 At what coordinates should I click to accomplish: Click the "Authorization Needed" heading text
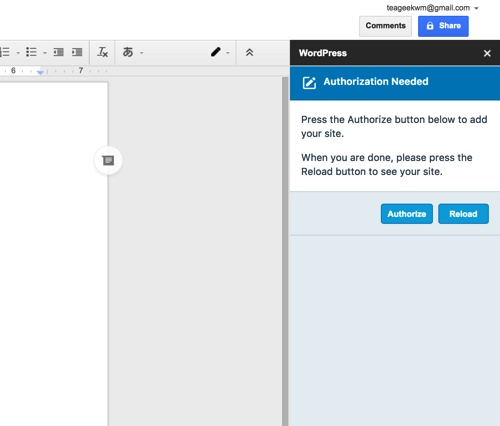point(376,81)
